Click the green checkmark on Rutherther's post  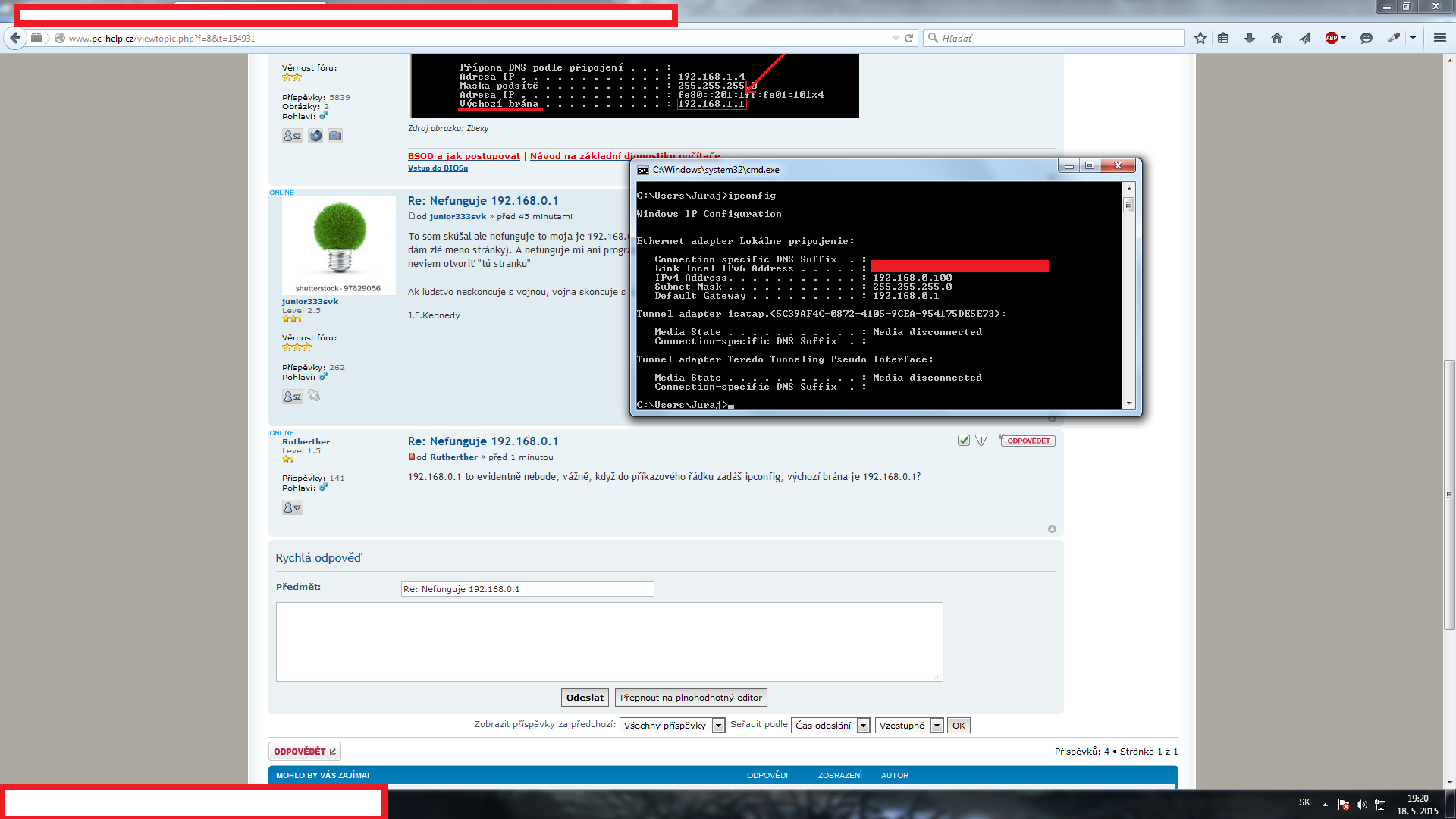pyautogui.click(x=963, y=441)
